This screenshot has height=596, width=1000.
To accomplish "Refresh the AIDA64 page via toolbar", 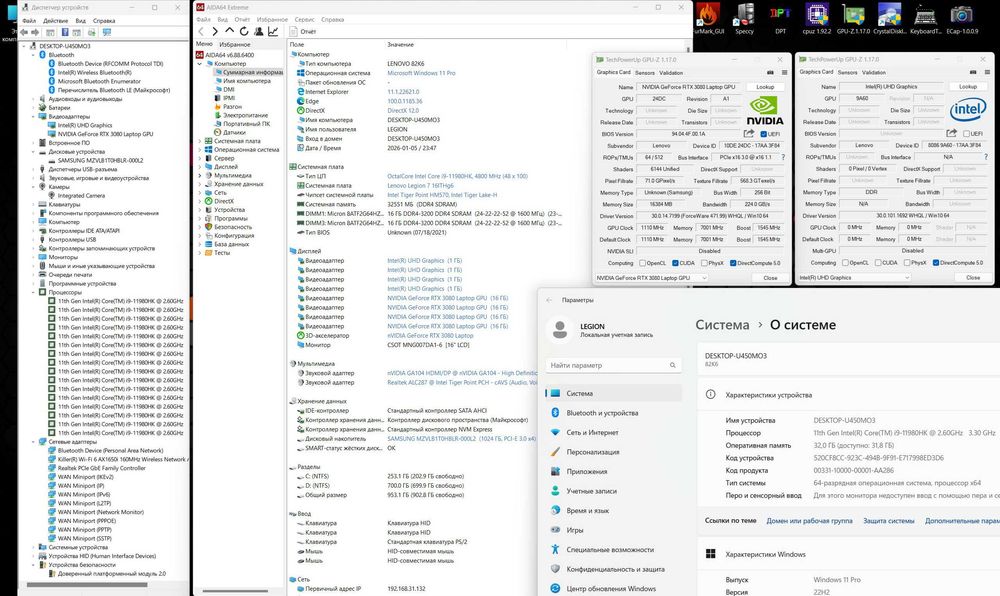I will 244,31.
